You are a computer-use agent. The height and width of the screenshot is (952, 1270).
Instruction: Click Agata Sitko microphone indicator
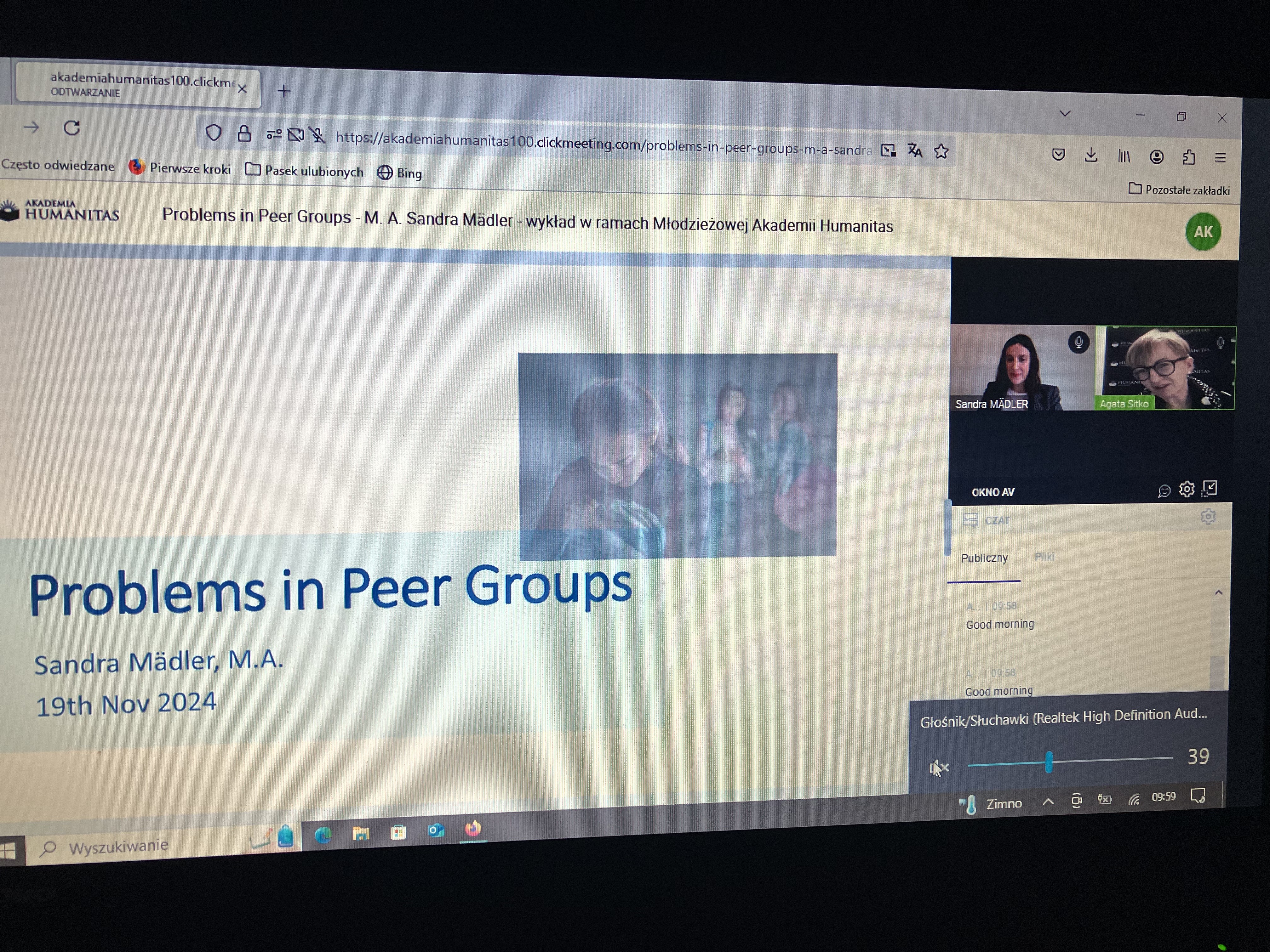coord(1220,343)
